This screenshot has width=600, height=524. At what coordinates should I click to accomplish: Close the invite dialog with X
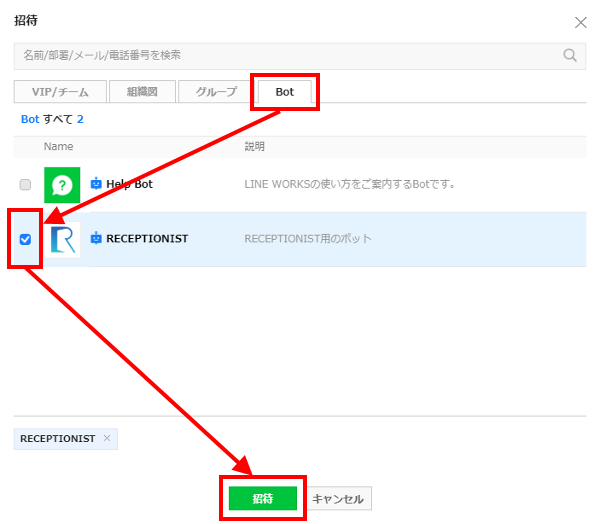[580, 23]
